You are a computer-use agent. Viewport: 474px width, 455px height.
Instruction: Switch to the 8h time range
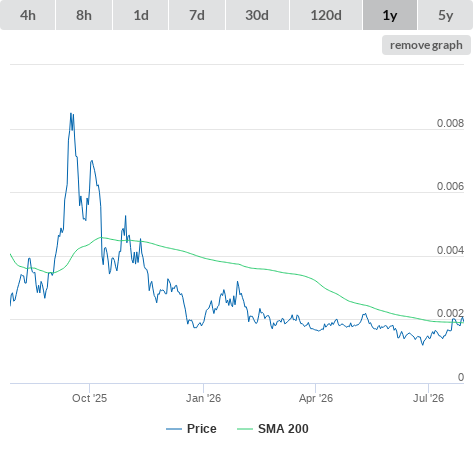[x=84, y=15]
